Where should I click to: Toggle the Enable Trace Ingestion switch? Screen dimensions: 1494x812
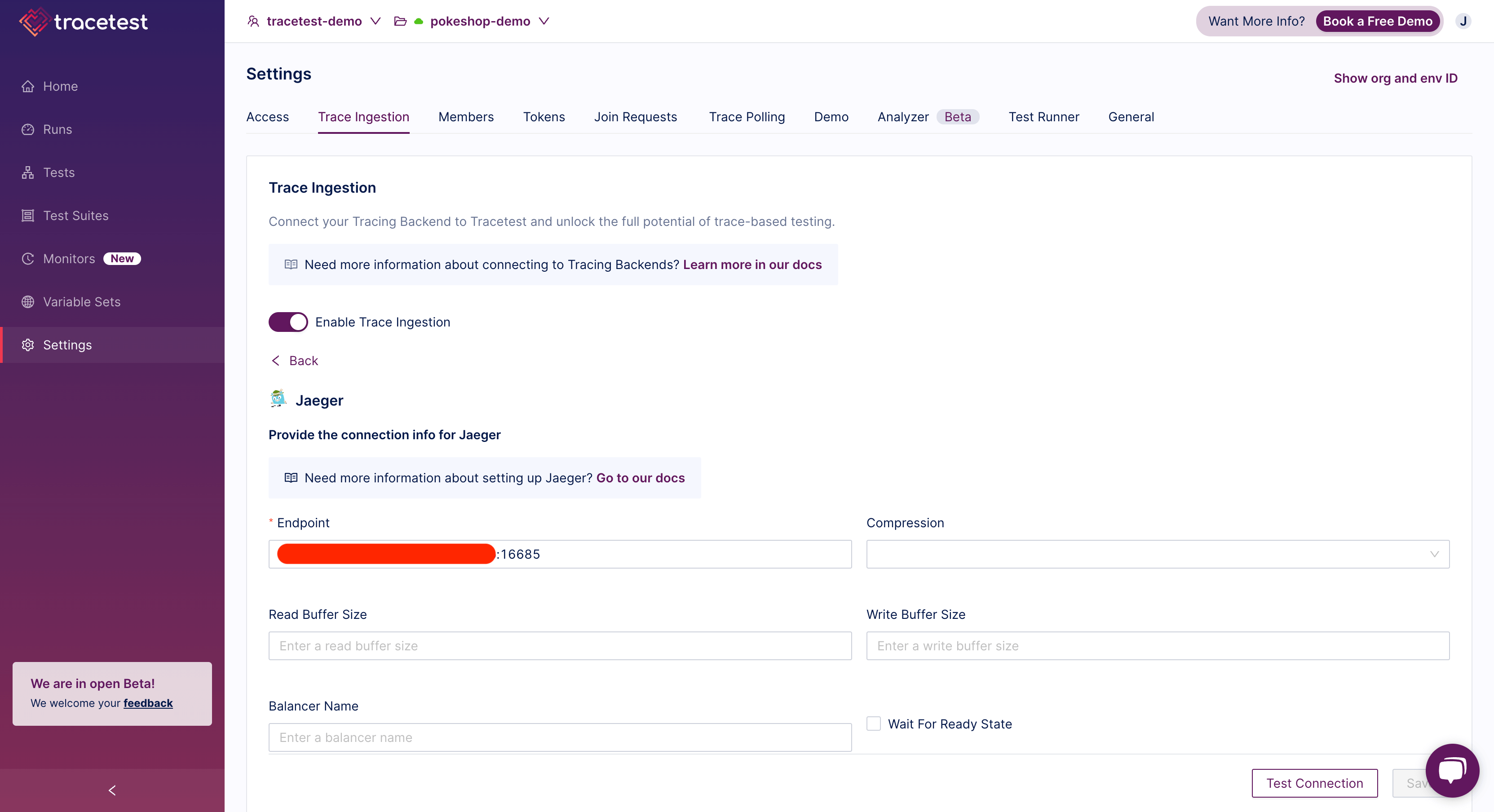[288, 322]
